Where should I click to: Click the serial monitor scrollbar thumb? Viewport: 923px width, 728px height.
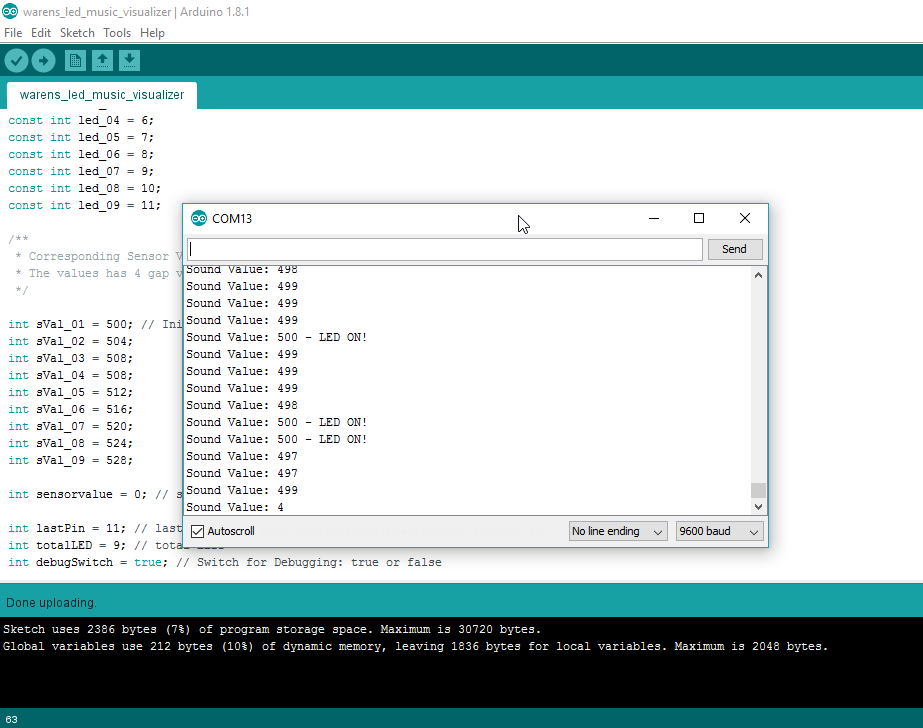pos(758,490)
